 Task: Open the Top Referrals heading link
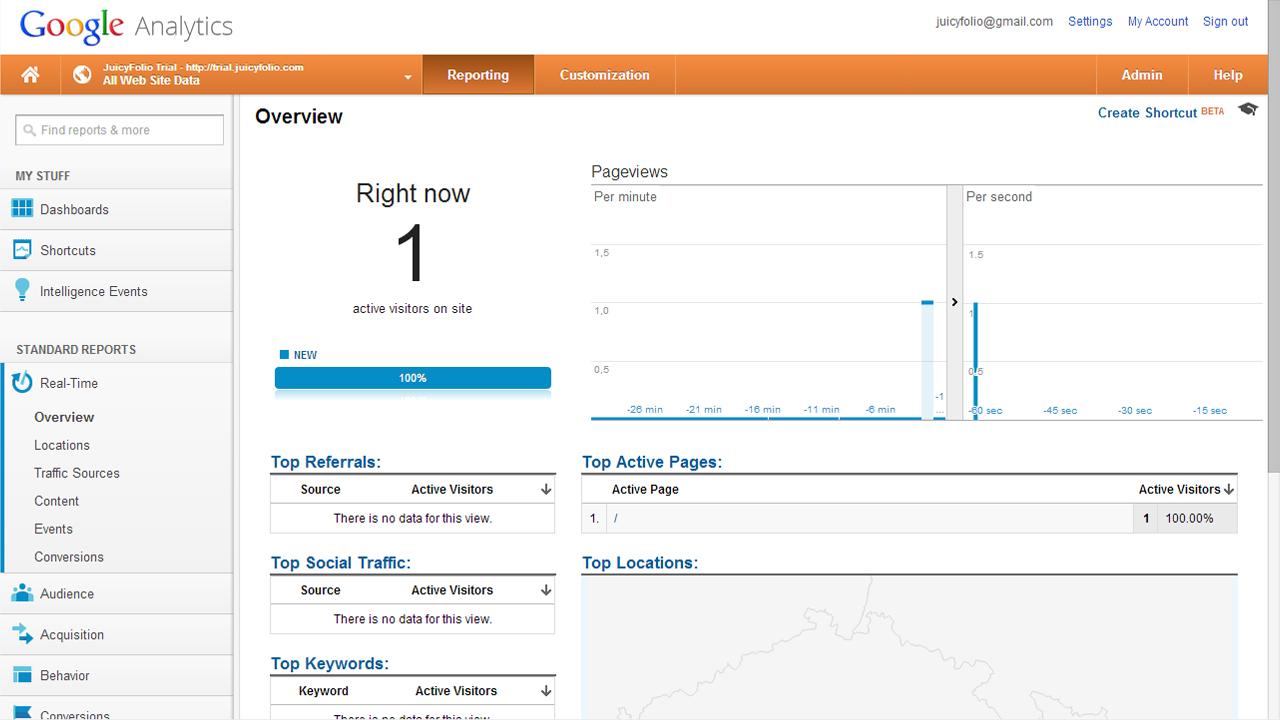pos(325,462)
